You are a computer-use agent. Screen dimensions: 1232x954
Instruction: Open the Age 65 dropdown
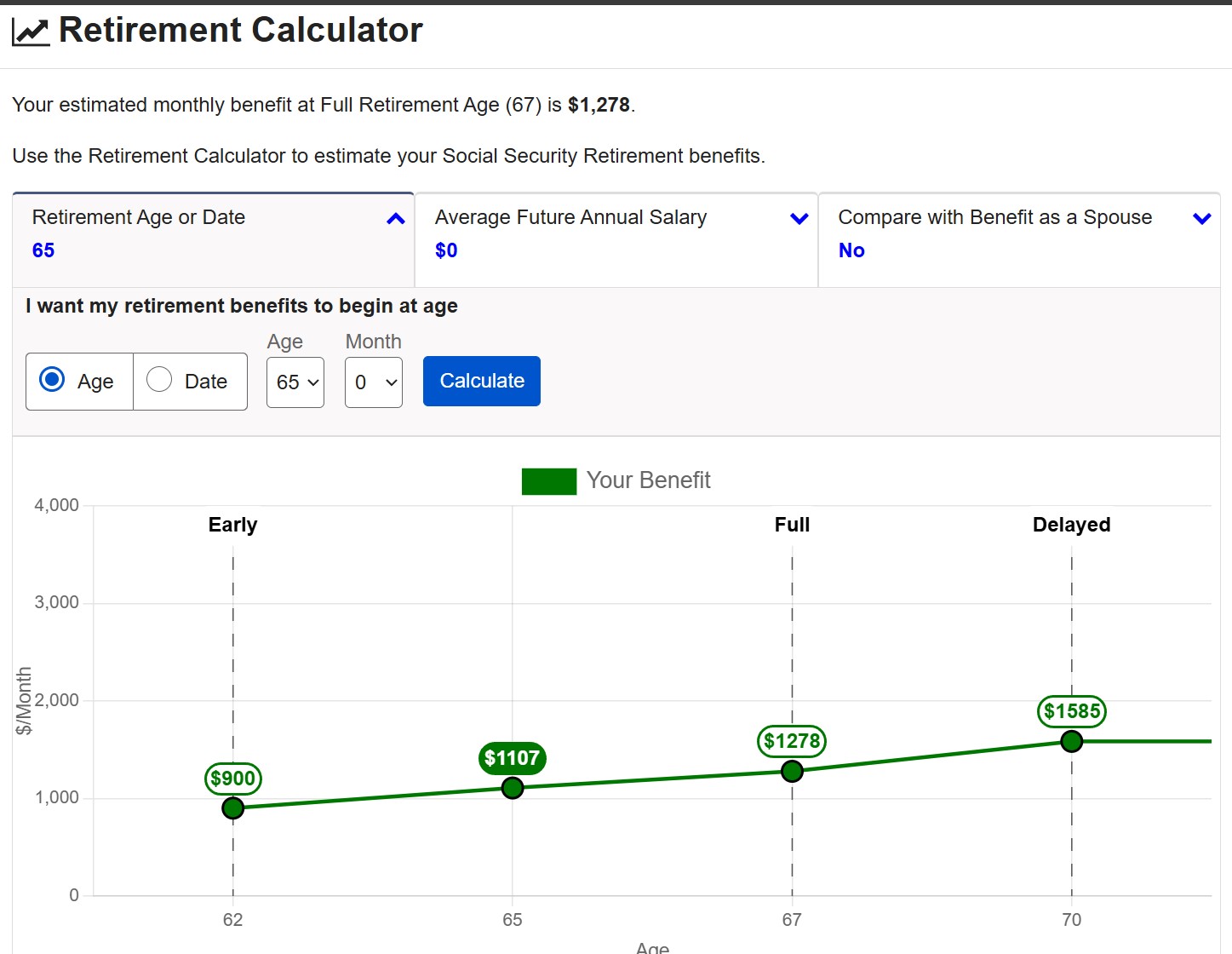(295, 382)
